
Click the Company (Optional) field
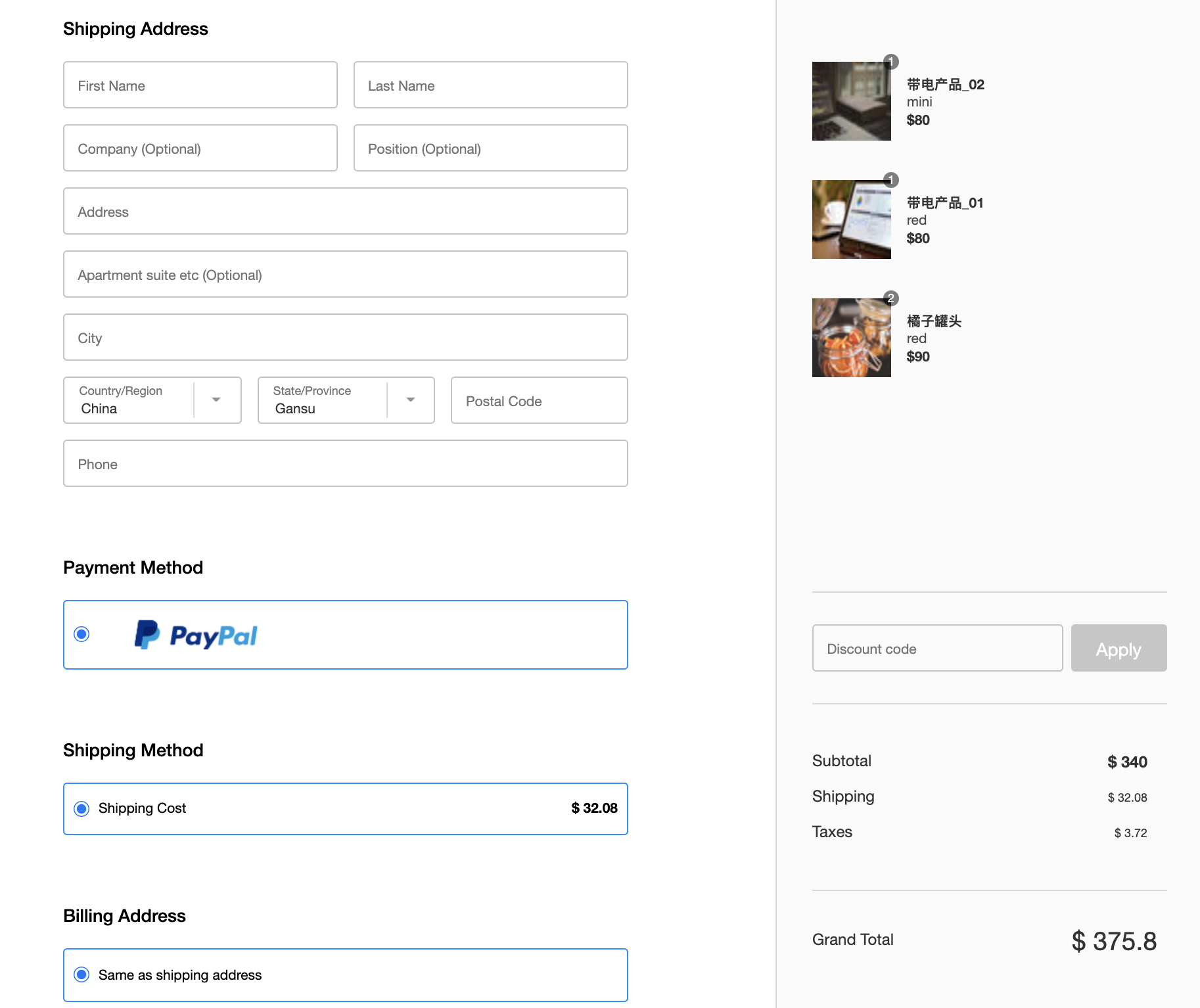tap(200, 149)
